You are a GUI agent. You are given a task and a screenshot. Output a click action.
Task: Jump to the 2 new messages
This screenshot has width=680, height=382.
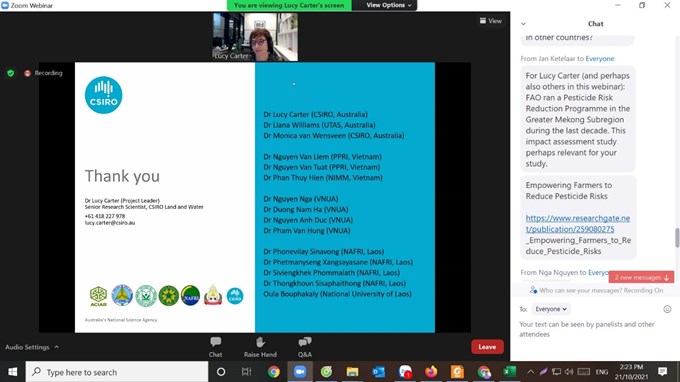pos(641,278)
